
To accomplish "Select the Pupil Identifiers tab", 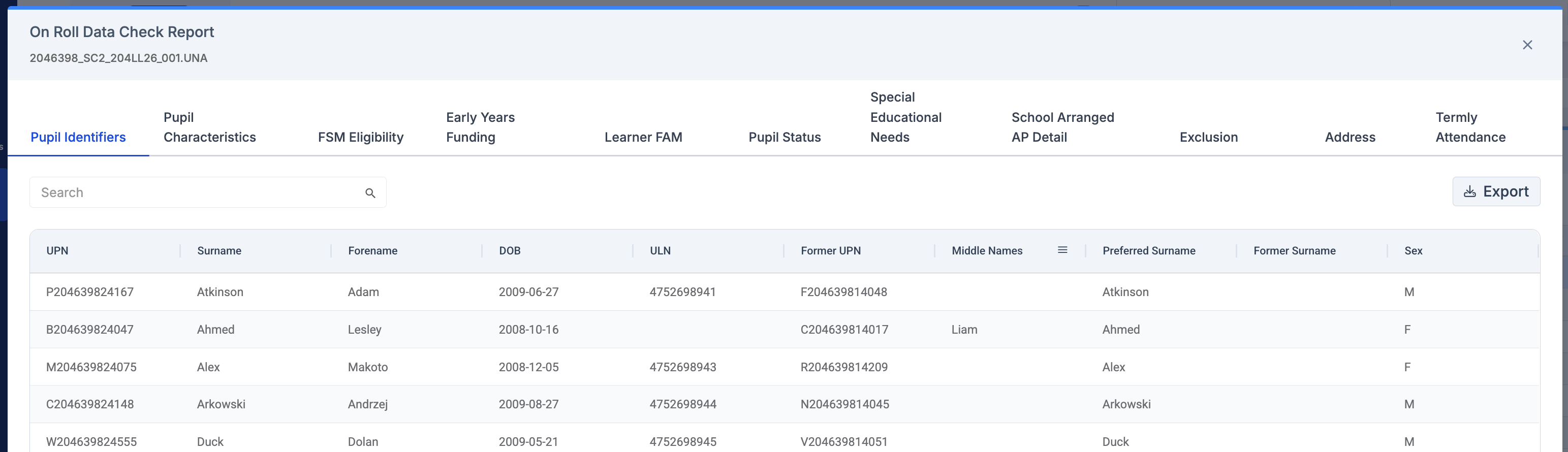I will (x=78, y=137).
